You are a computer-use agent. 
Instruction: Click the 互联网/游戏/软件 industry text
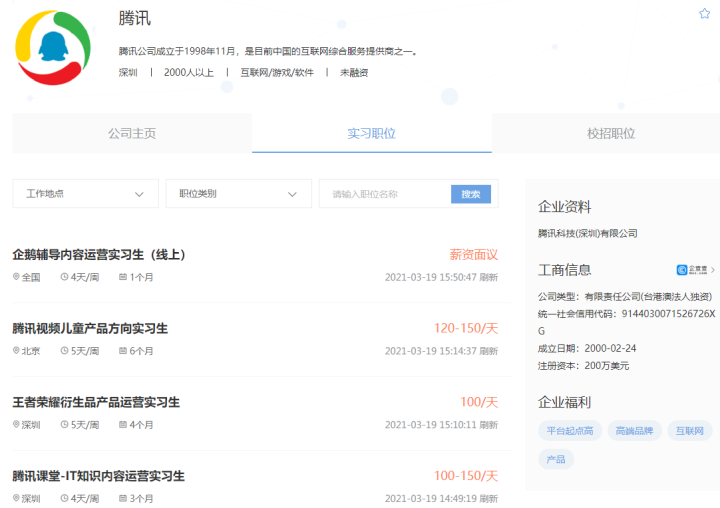tap(277, 73)
